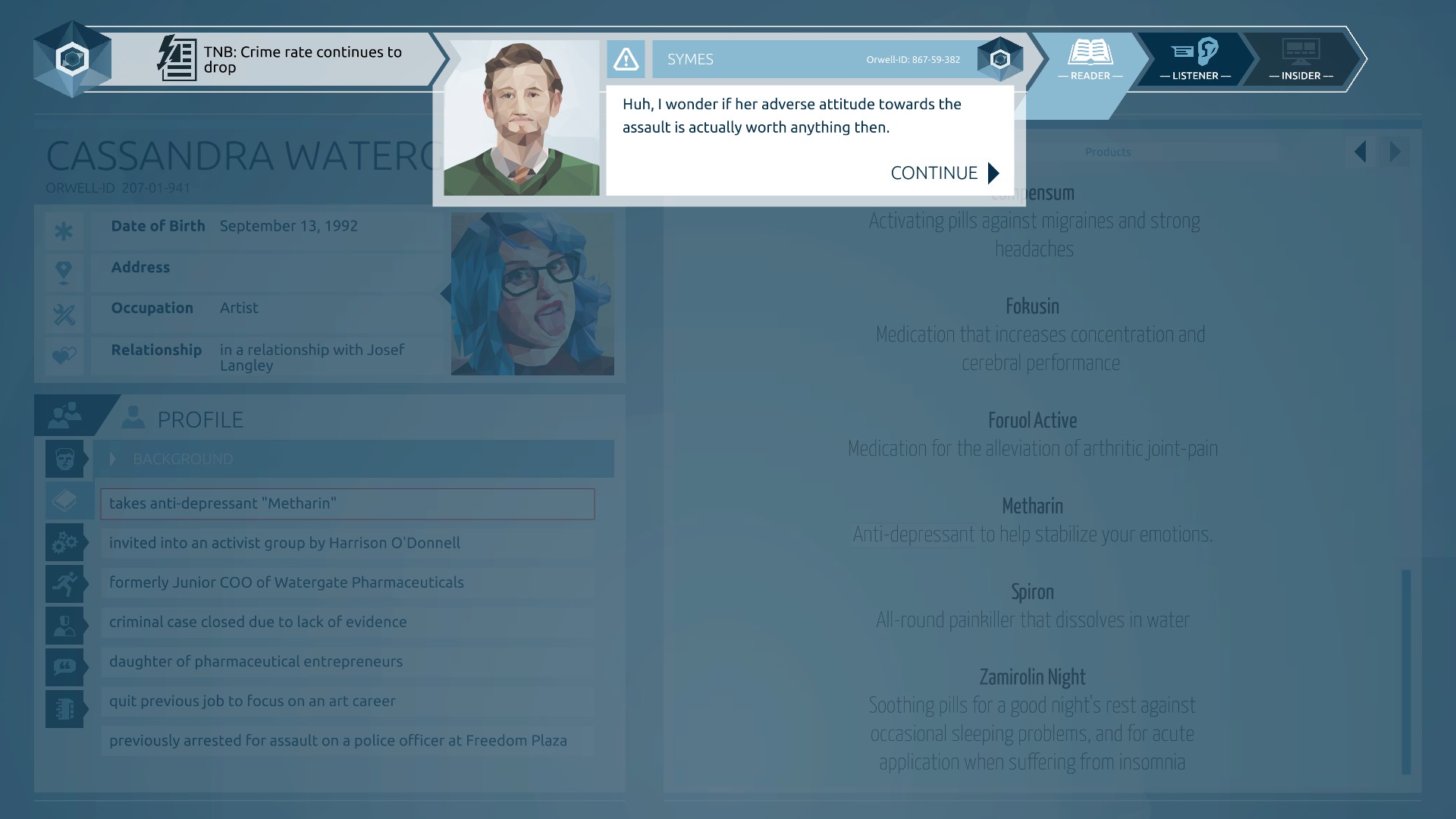
Task: Select entry daughter of pharmaceutical entrepreneurs
Action: [347, 661]
